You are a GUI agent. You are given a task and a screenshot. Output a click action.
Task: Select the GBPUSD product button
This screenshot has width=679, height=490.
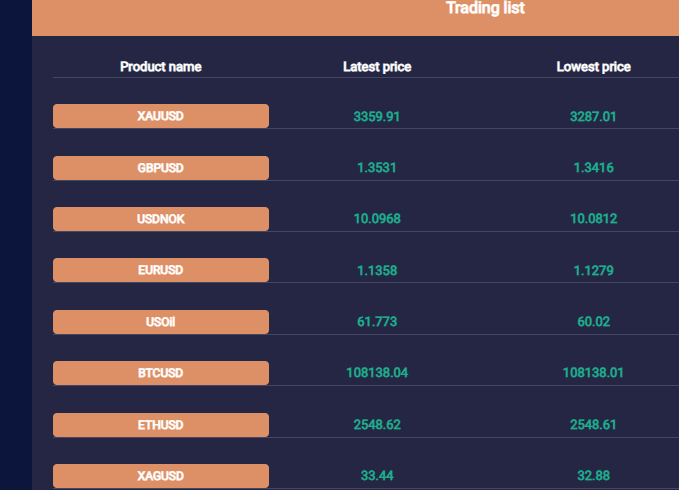[x=160, y=168]
